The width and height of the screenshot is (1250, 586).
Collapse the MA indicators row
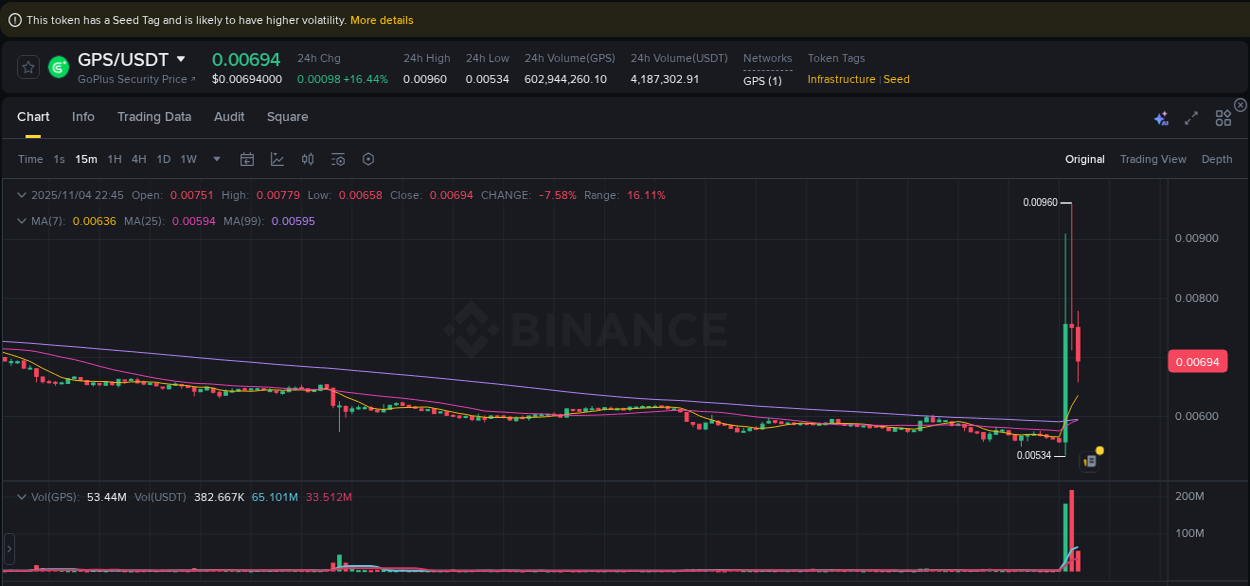click(x=22, y=221)
